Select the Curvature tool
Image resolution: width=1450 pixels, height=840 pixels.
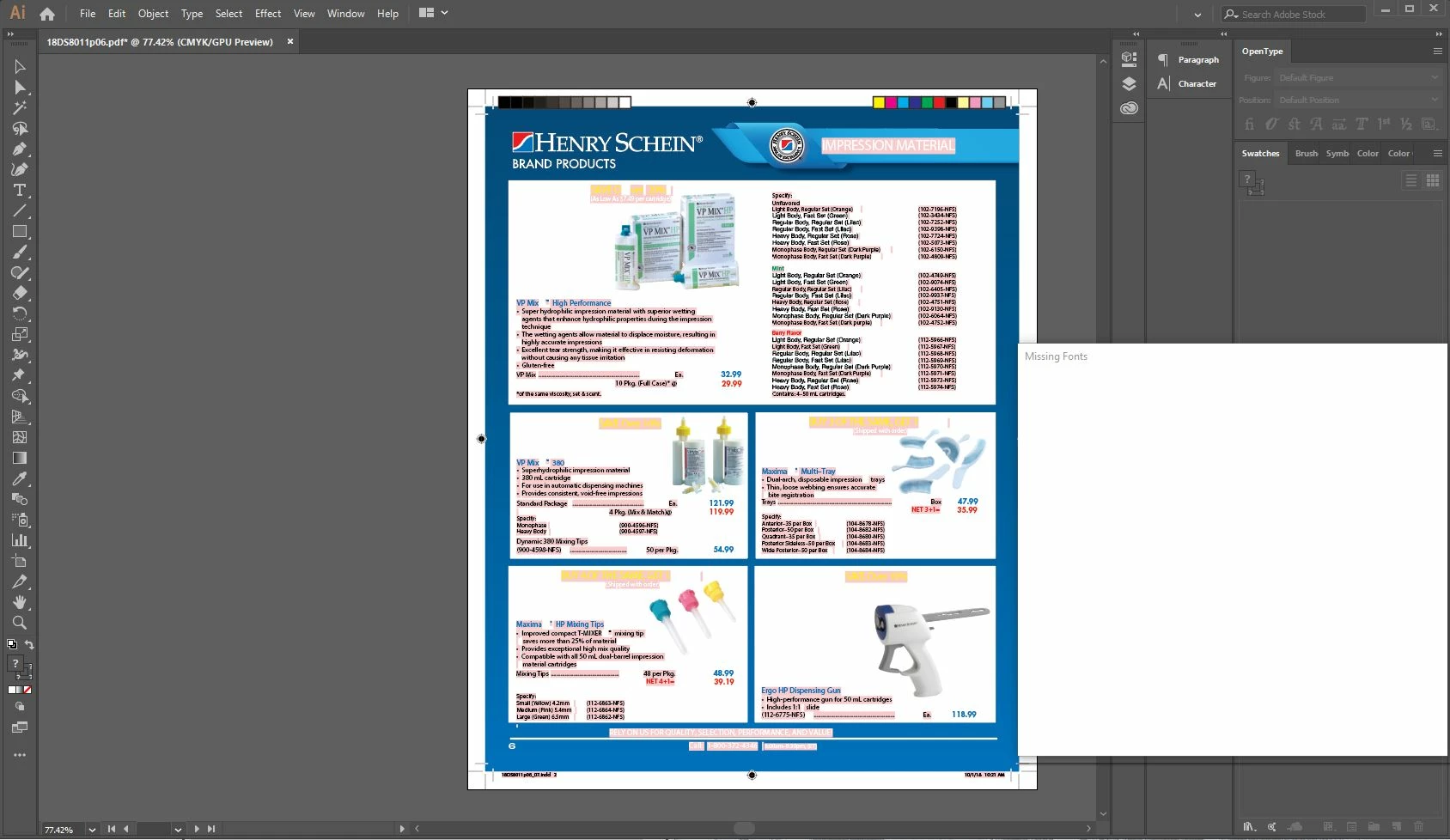20,170
